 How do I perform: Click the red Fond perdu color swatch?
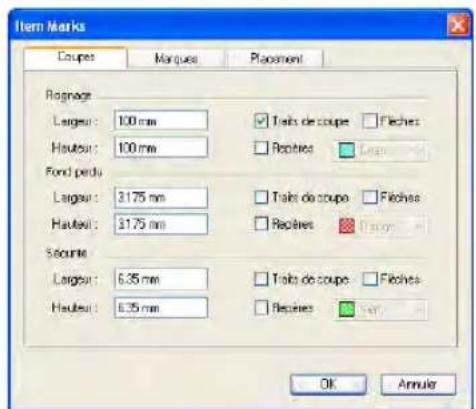(x=346, y=226)
